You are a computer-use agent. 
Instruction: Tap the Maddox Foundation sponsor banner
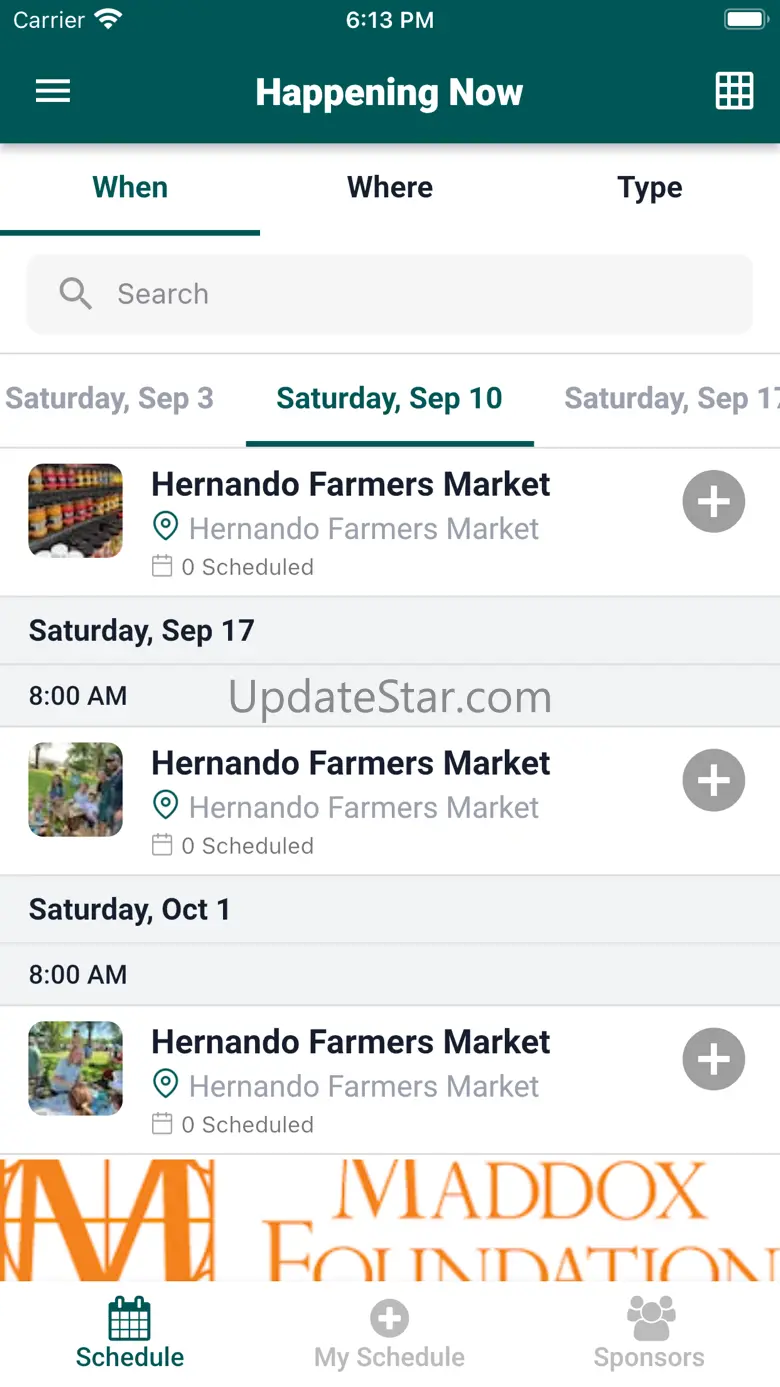click(390, 1218)
